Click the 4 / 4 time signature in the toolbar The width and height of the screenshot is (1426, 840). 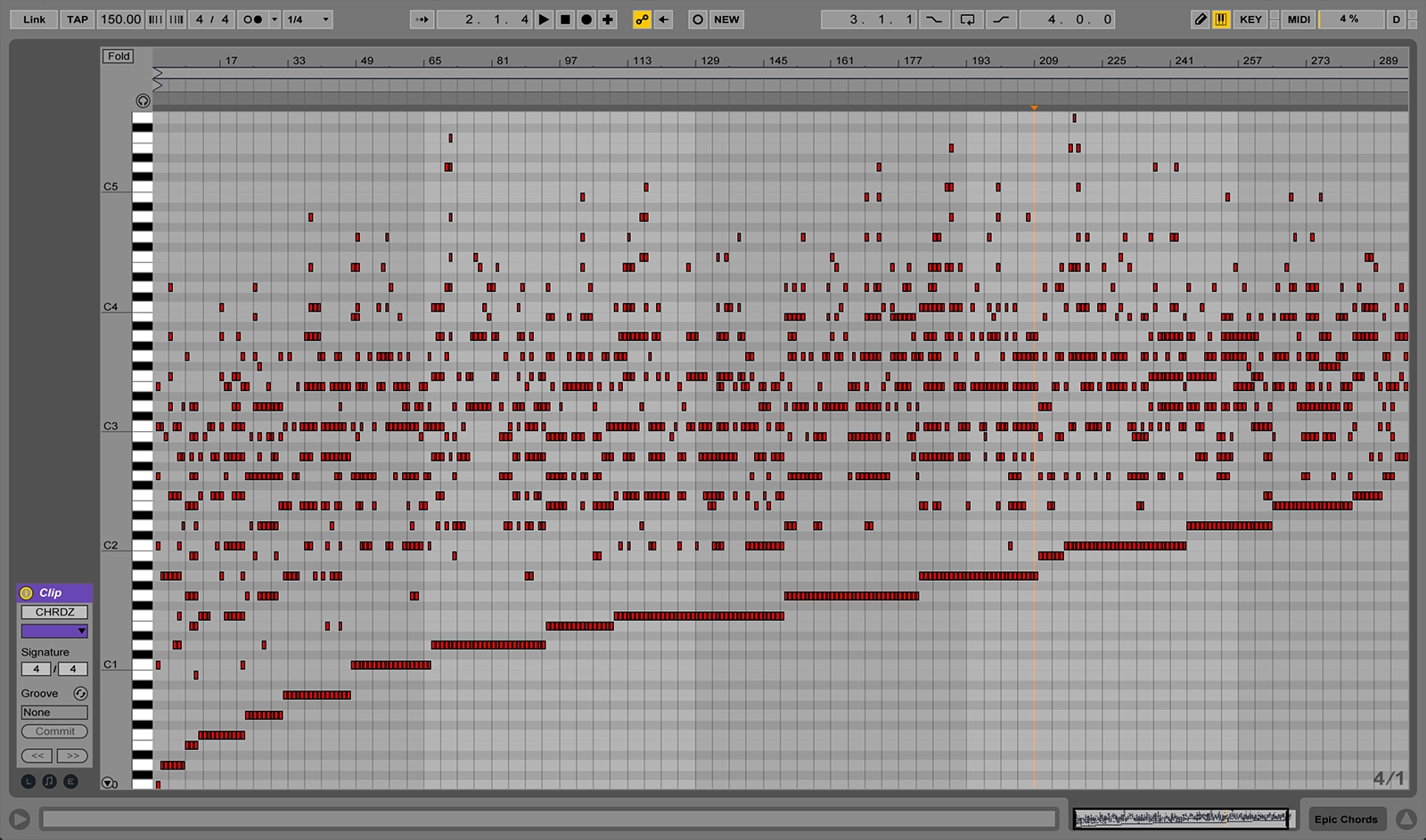[212, 20]
